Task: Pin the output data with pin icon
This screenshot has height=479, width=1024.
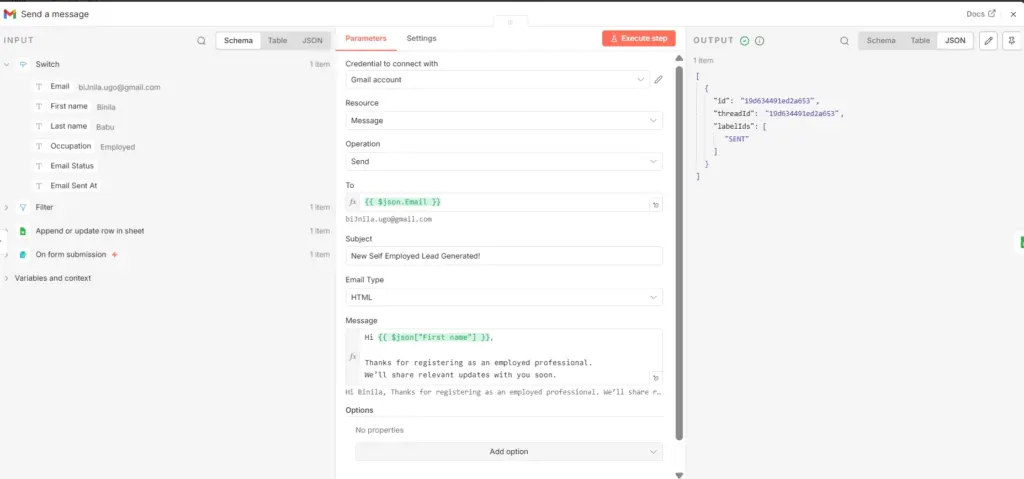Action: (x=1012, y=41)
